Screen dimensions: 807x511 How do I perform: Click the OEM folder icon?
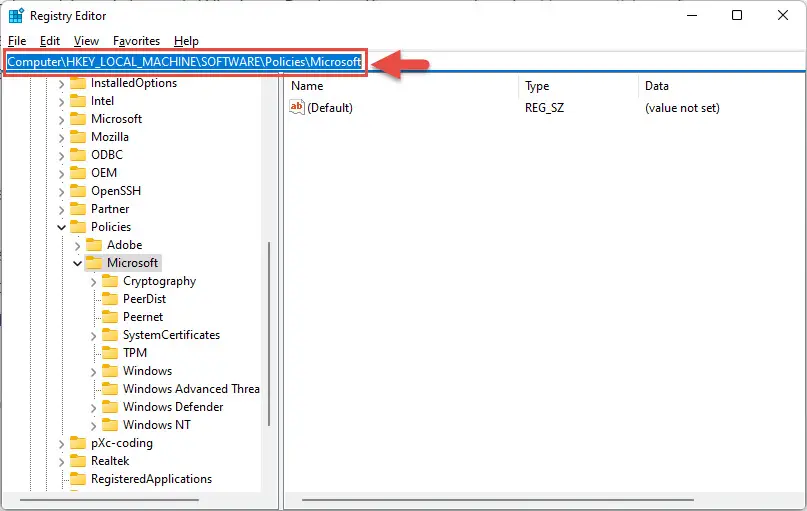[78, 173]
